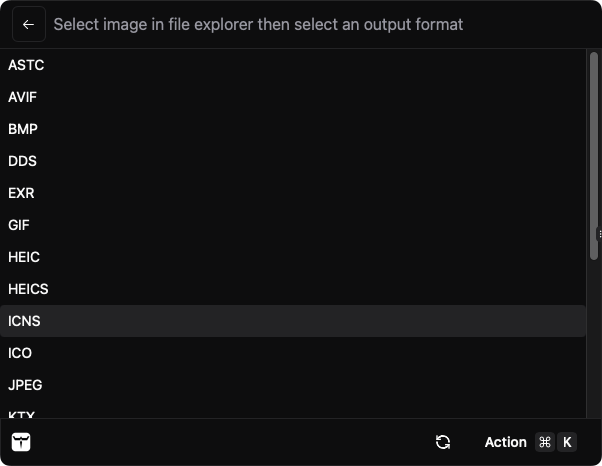Open the Action menu
602x466 pixels.
505,442
